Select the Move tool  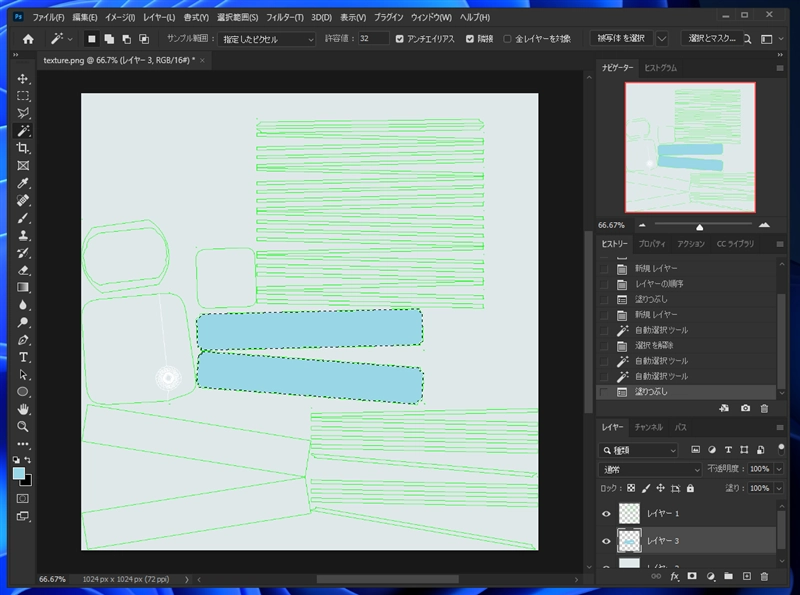coord(23,79)
